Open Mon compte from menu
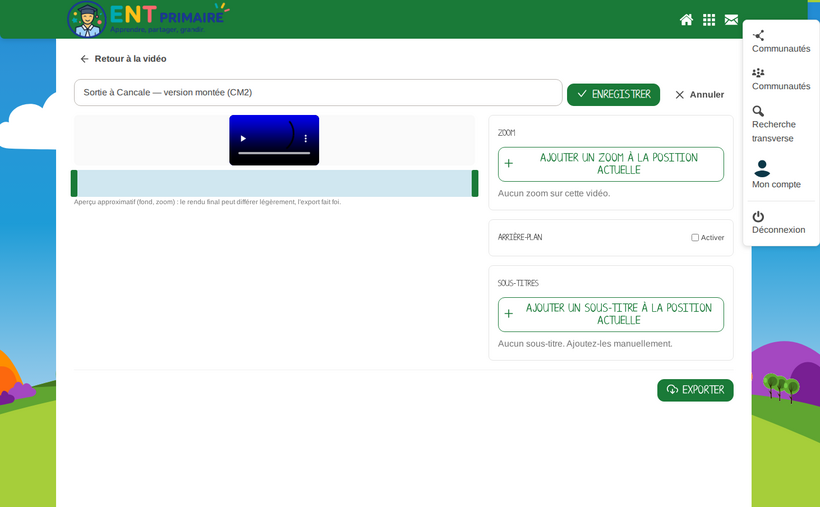The image size is (820, 507). tap(776, 174)
